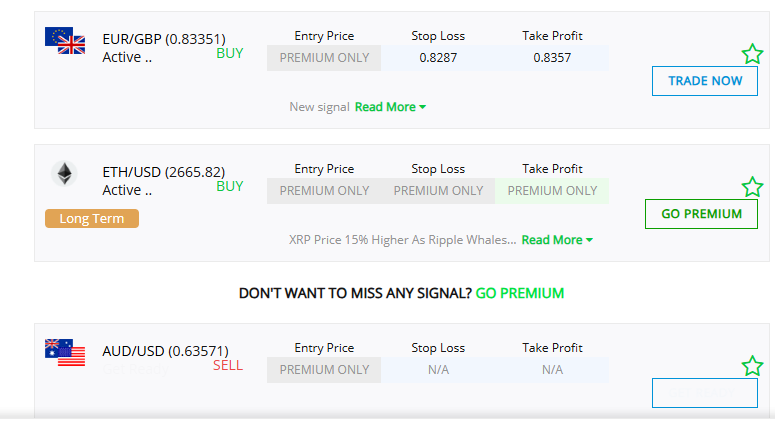Click the EUR/GBP flag pair icon
775x422 pixels.
coord(65,41)
